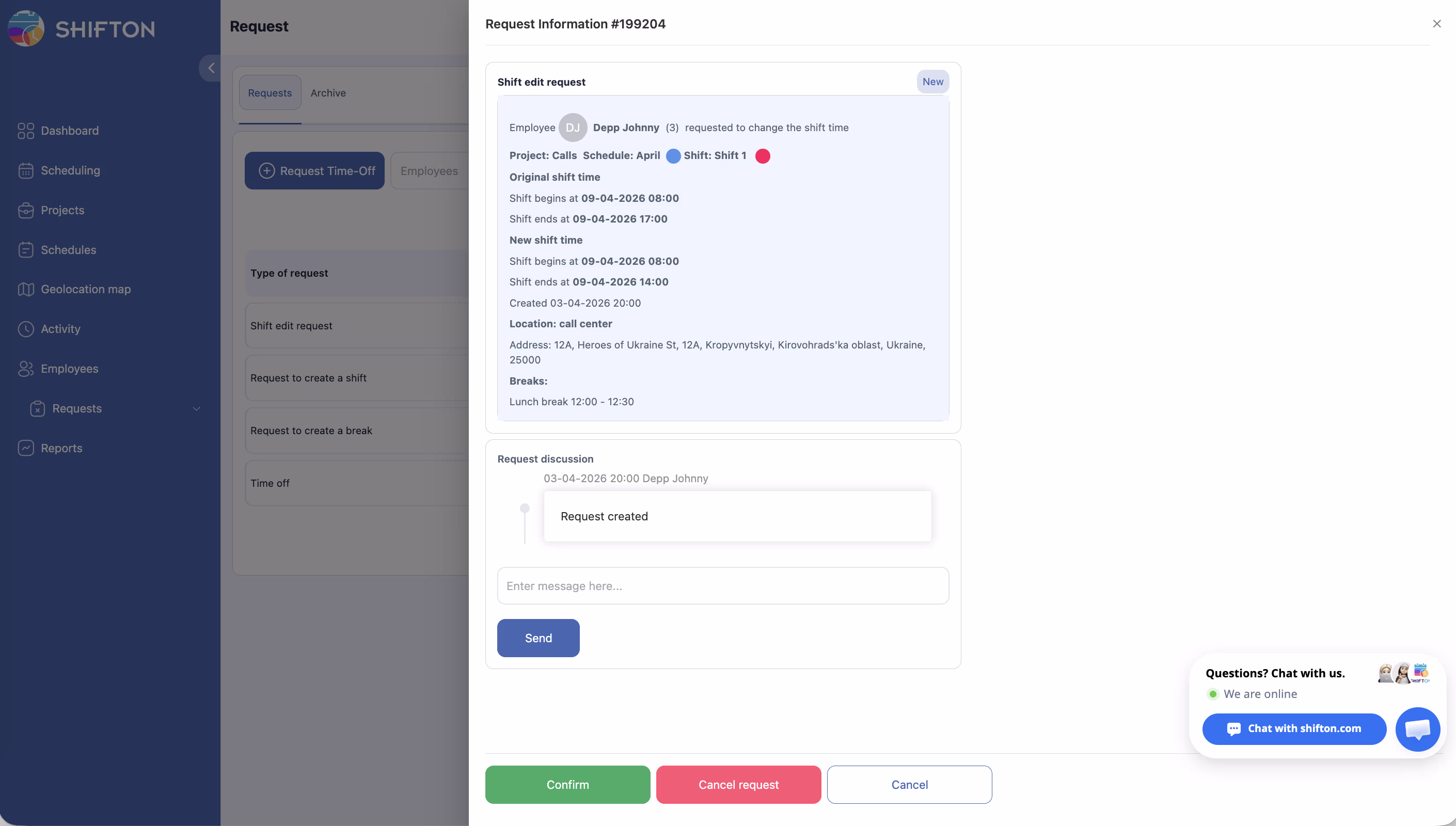Open Geolocation map via map icon
This screenshot has height=826, width=1456.
tap(25, 289)
